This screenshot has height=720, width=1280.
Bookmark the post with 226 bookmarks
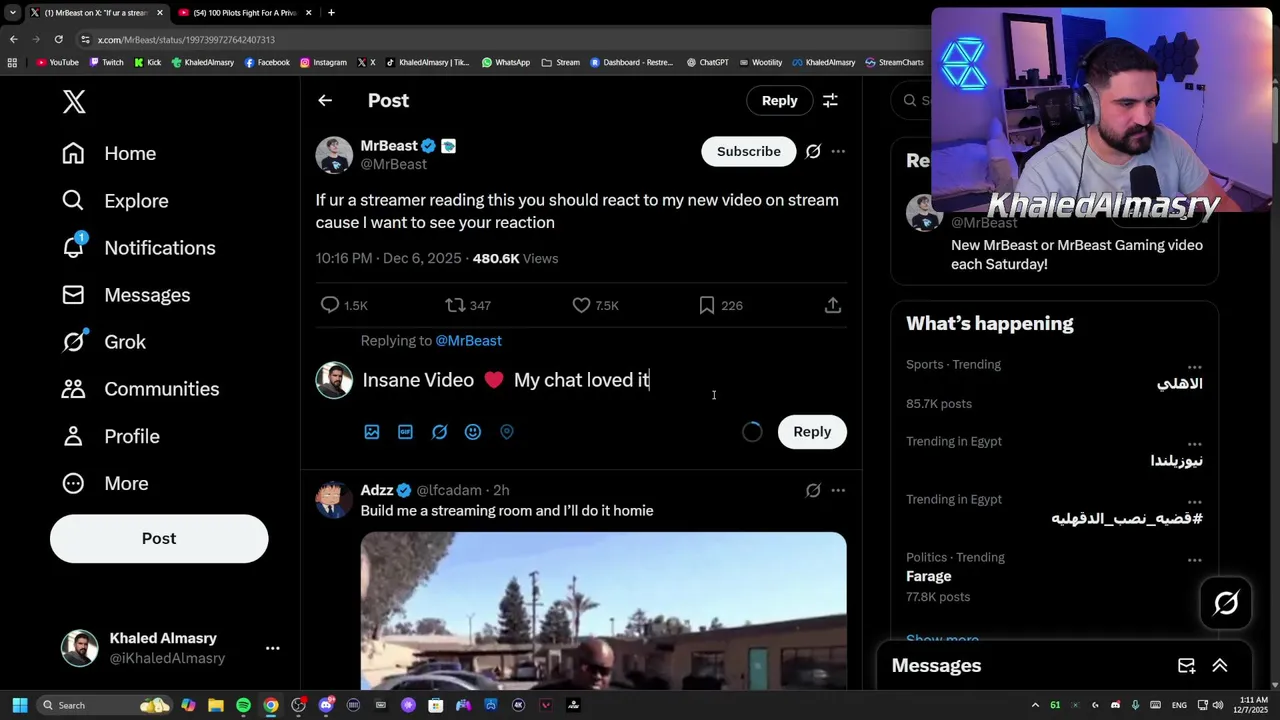click(x=707, y=305)
